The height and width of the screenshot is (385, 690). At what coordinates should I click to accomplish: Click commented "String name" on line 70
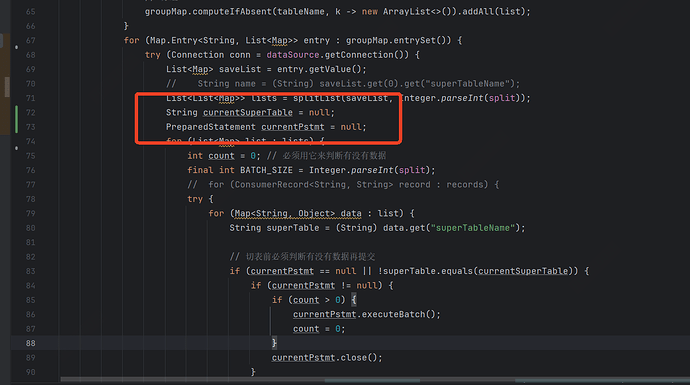[x=226, y=84]
